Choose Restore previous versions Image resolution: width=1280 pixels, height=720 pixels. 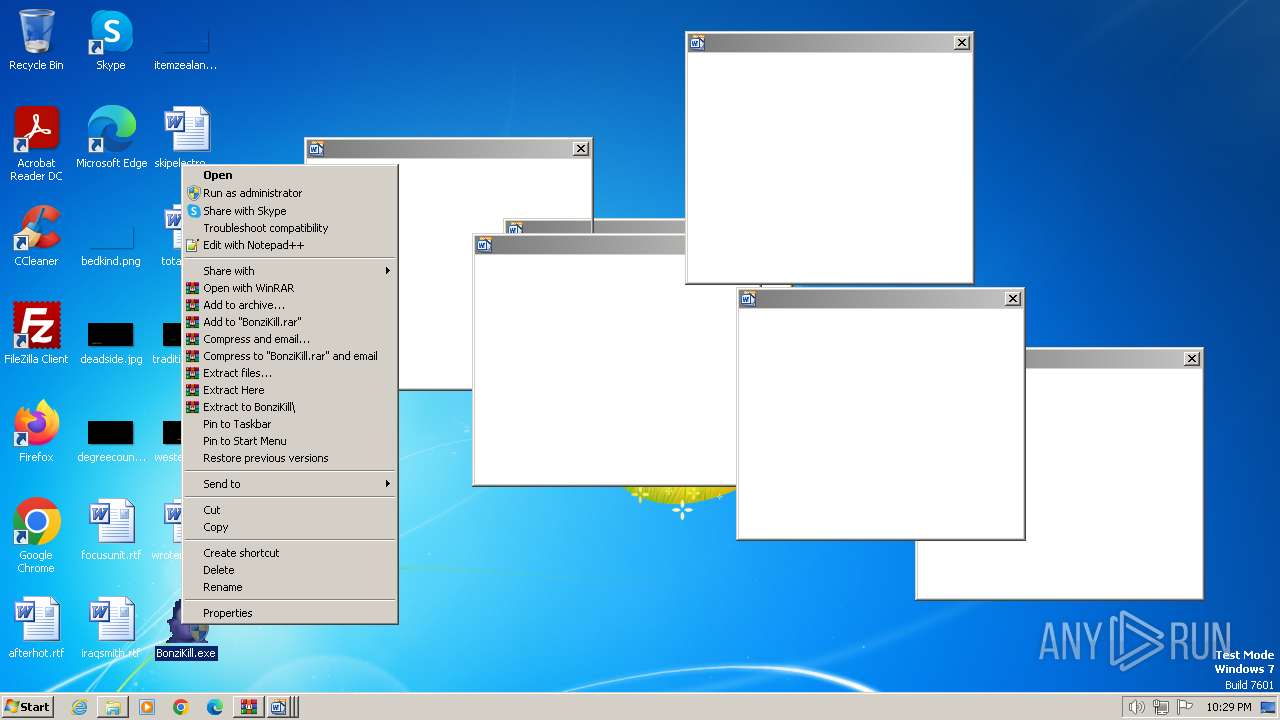pos(290,458)
